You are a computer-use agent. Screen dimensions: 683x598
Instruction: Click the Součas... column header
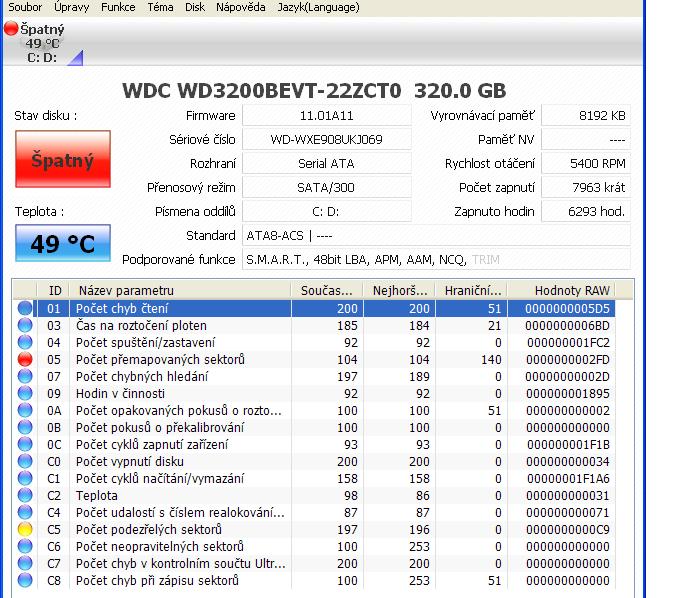(327, 291)
